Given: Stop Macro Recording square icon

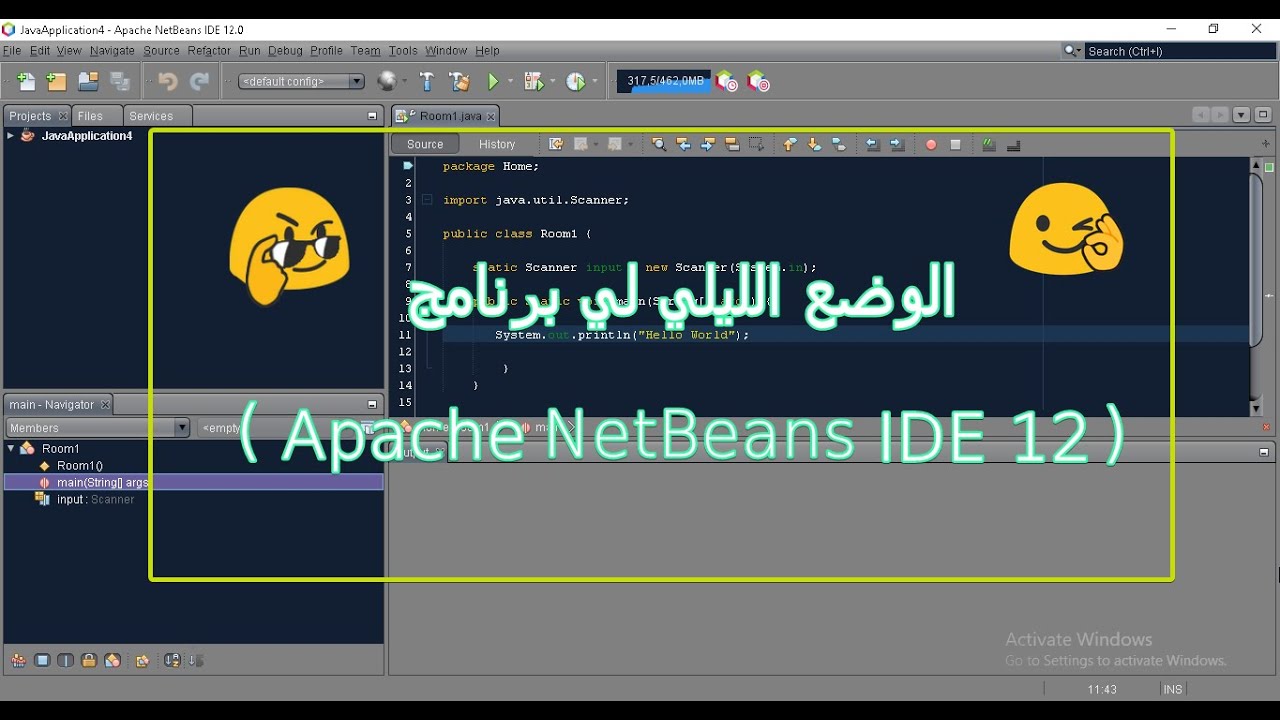Looking at the screenshot, I should coord(955,144).
